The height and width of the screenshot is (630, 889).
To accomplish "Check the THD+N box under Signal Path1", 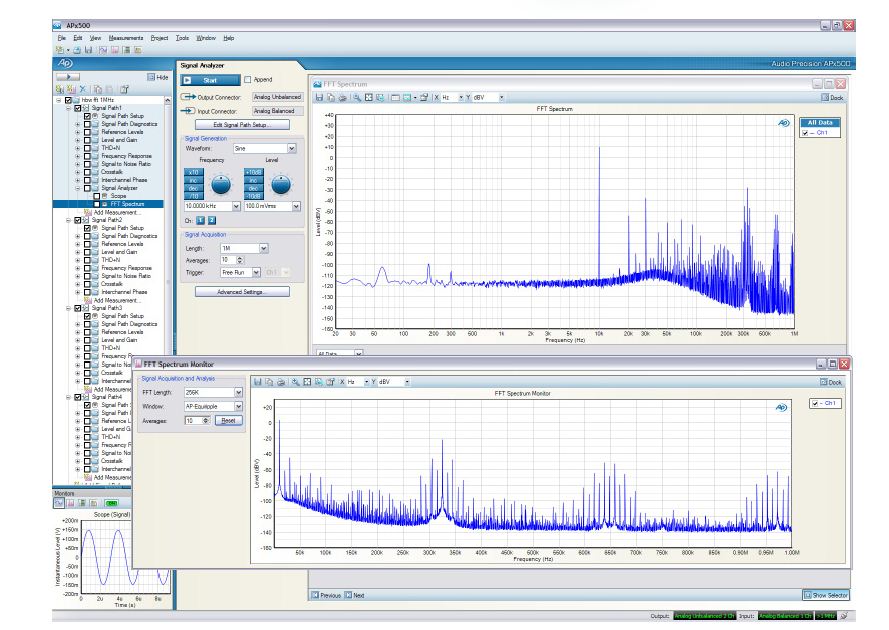I will click(x=87, y=148).
